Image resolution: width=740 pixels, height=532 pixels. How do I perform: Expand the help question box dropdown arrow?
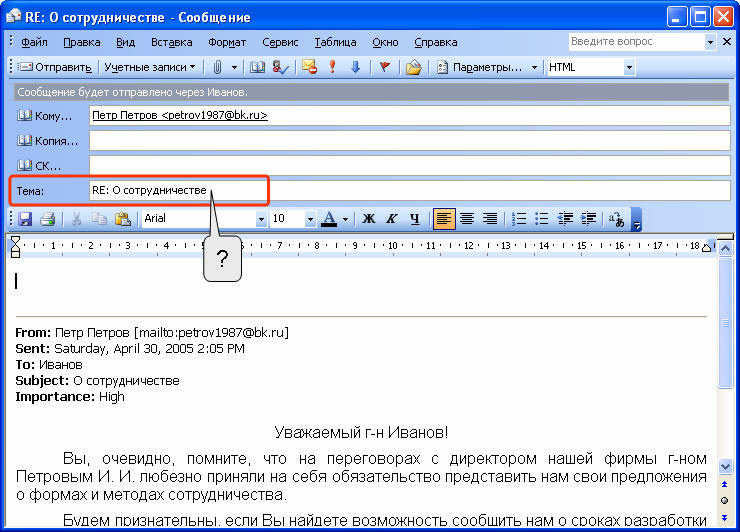click(x=710, y=42)
